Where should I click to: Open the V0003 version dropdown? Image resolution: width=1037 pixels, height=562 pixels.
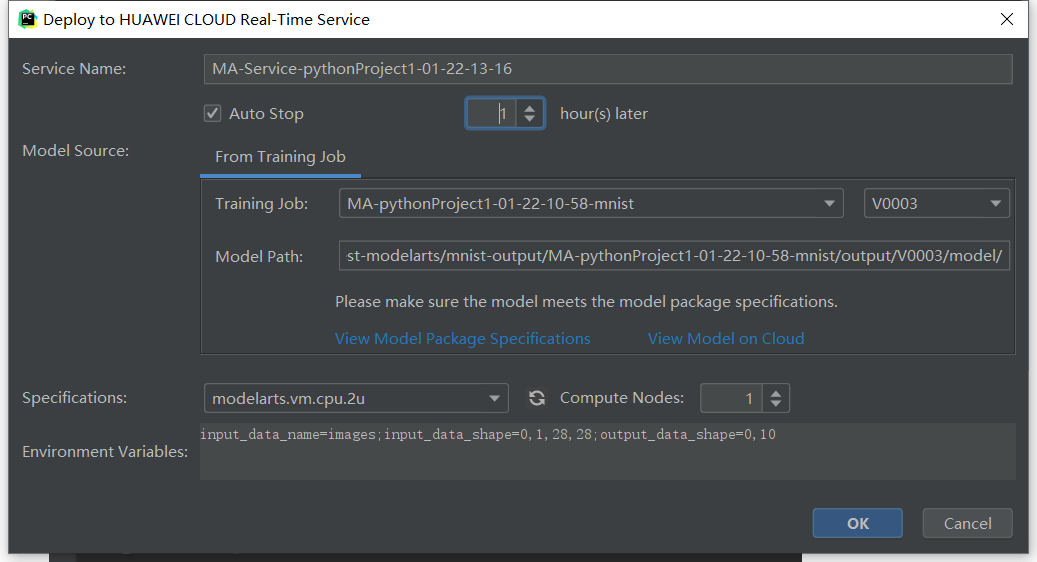(936, 204)
